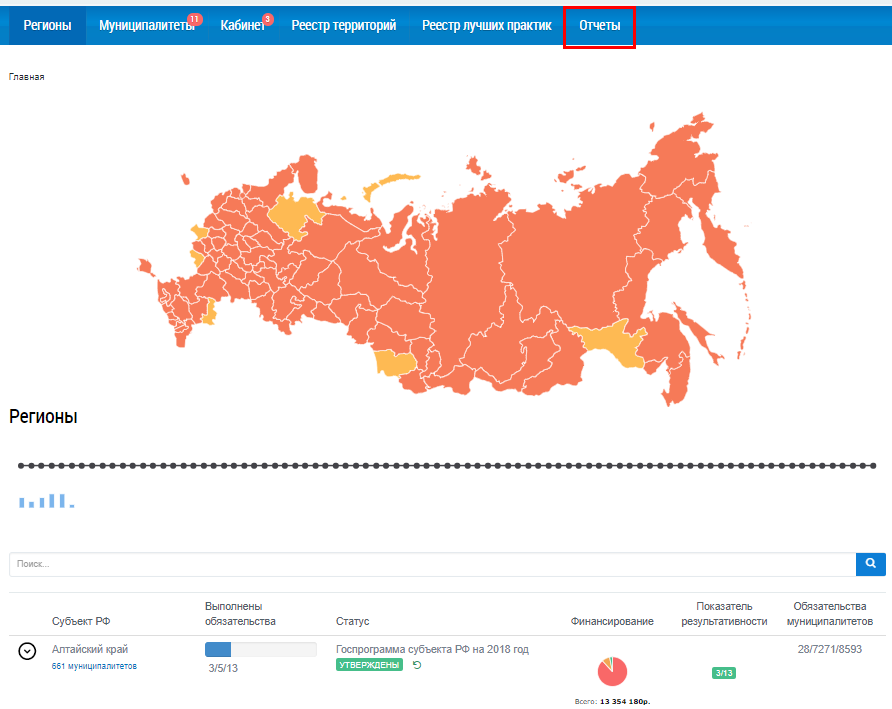Expand the Алтайский край row

click(28, 651)
